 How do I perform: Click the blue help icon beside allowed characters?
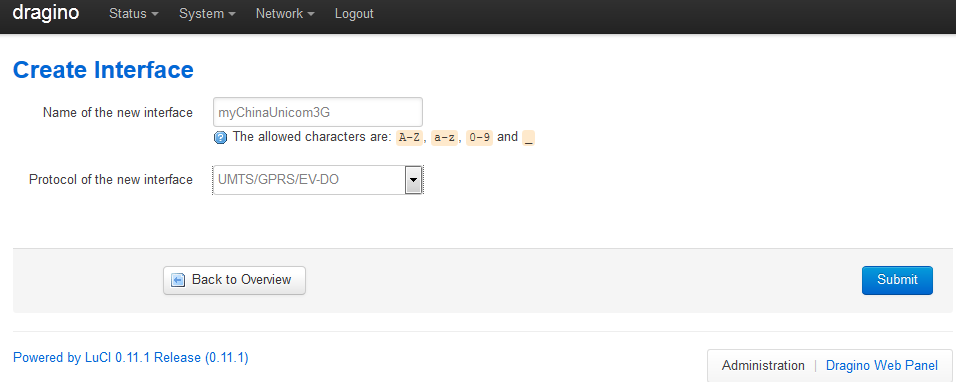click(220, 138)
